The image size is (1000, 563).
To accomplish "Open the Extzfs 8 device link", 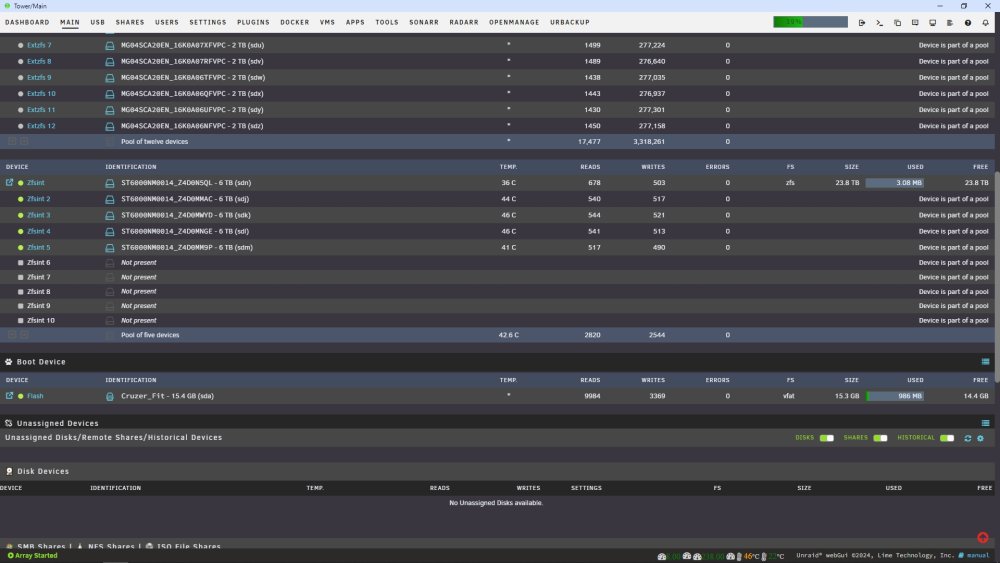I will point(39,61).
